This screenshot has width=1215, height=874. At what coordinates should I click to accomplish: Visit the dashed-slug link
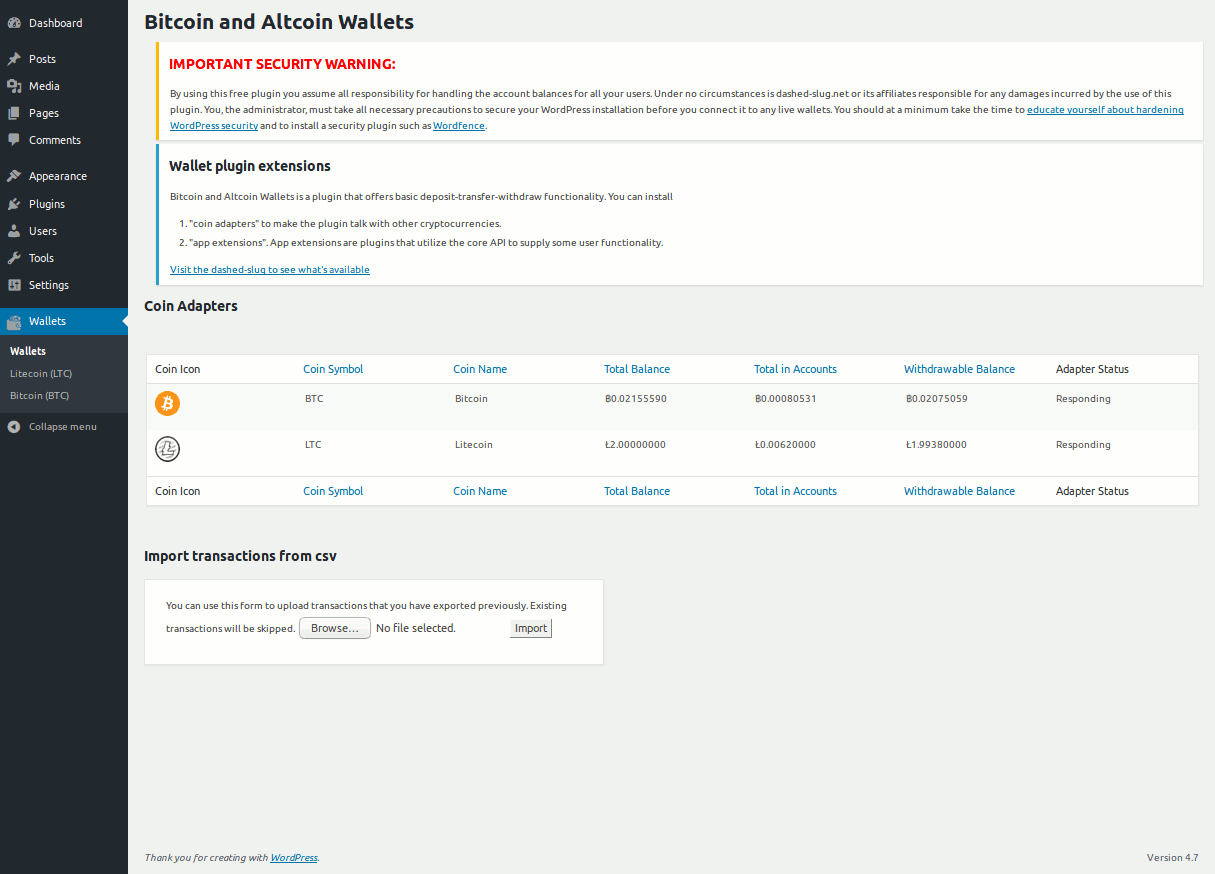pyautogui.click(x=270, y=269)
